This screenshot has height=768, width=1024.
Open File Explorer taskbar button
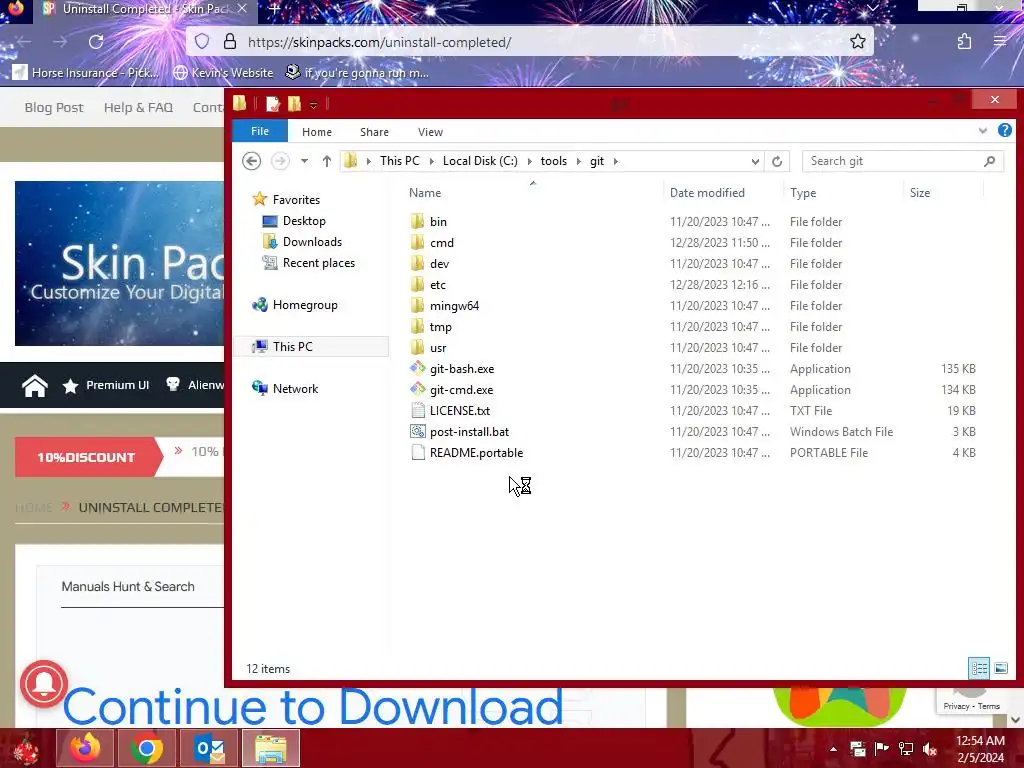tap(270, 748)
